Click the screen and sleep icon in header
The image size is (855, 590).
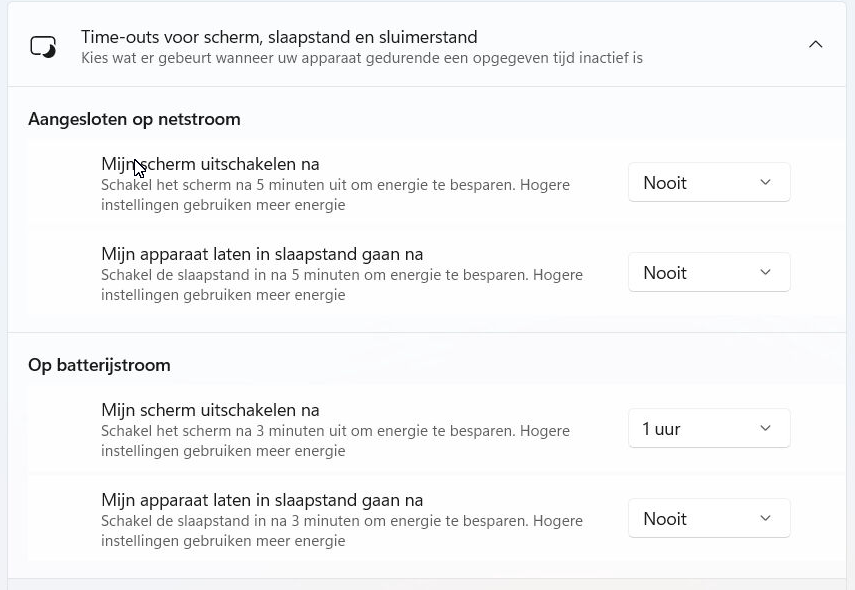[x=43, y=46]
